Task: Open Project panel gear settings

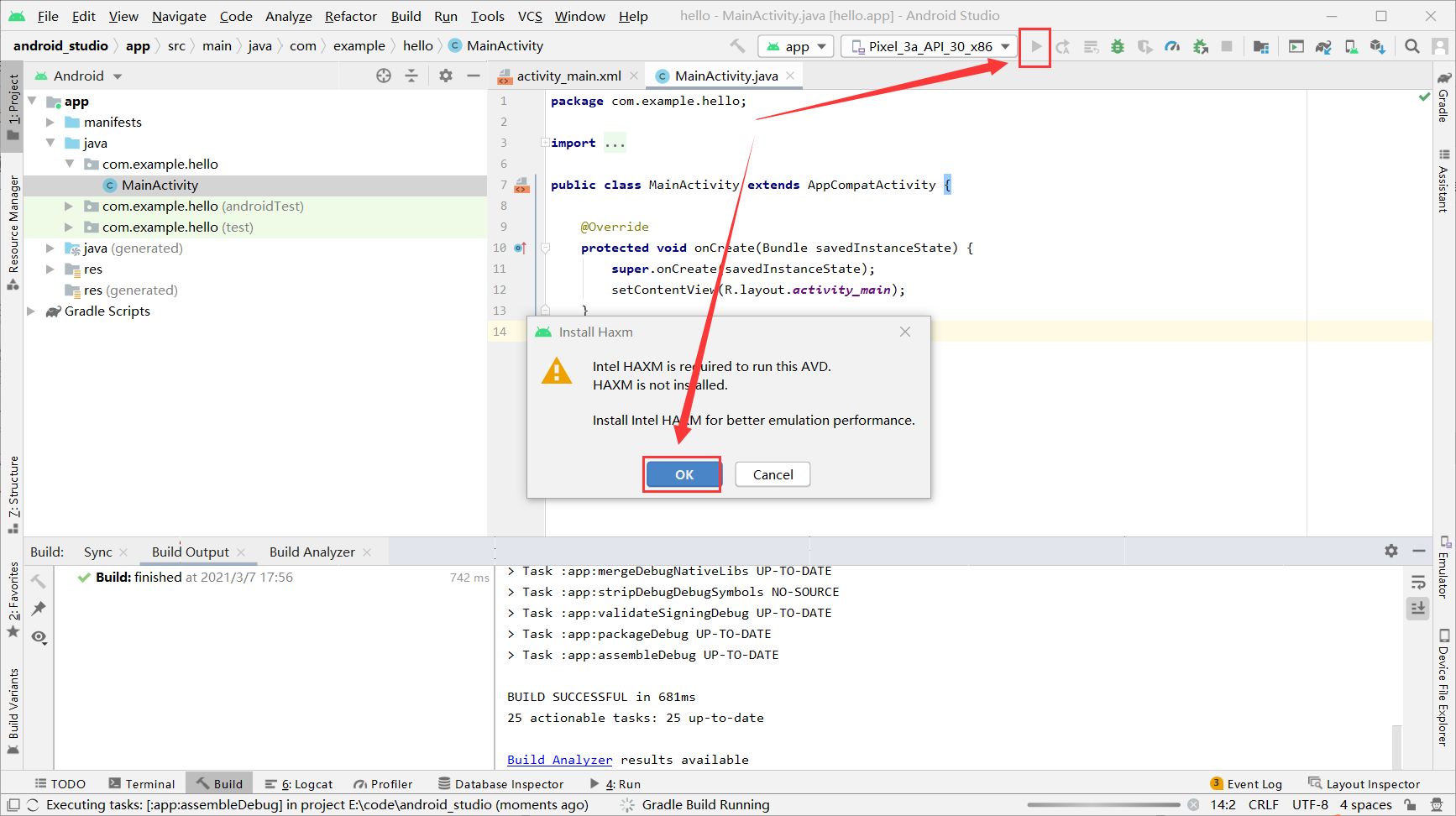Action: [446, 76]
